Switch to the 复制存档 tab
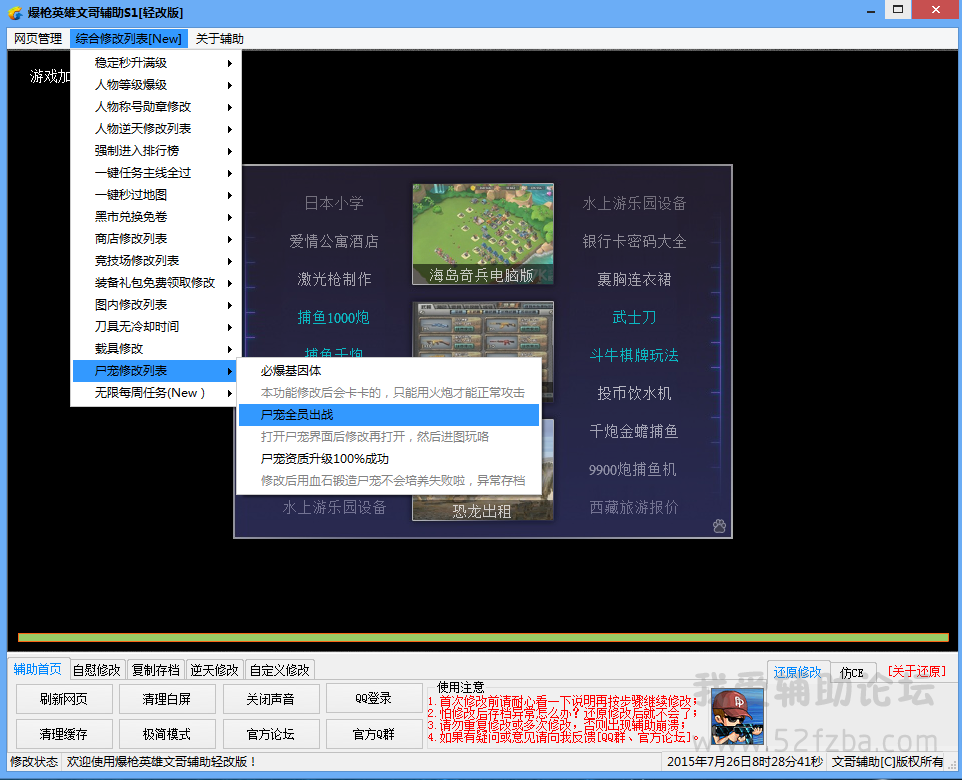The height and width of the screenshot is (780, 962). tap(156, 670)
